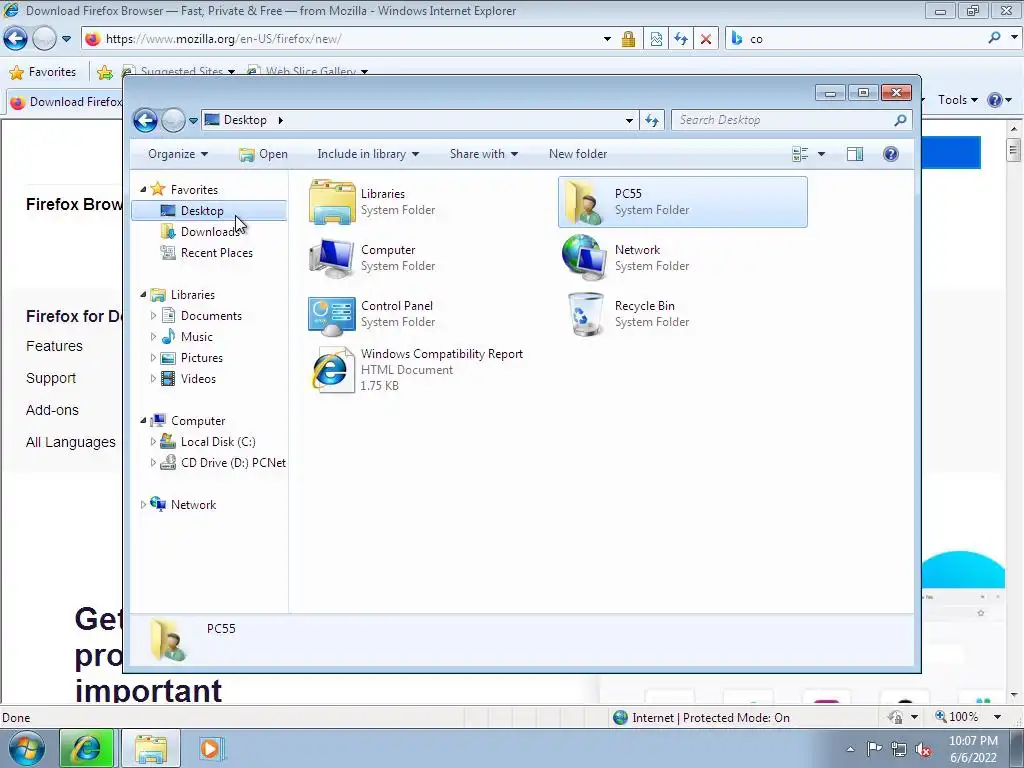The height and width of the screenshot is (768, 1024).
Task: Select Pictures library in navigation pane
Action: point(201,358)
